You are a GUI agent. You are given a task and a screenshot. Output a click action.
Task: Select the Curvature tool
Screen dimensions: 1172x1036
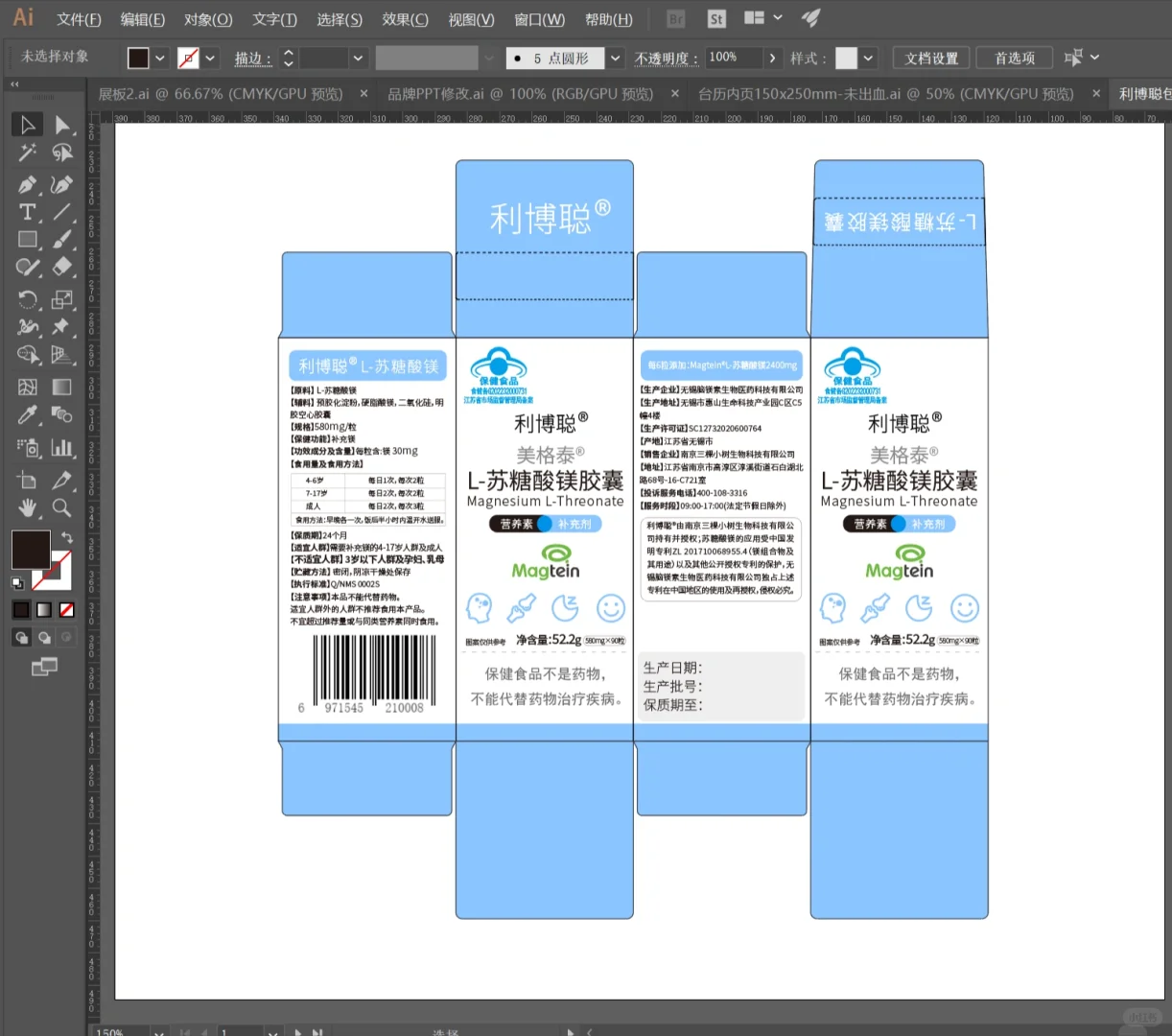pyautogui.click(x=62, y=184)
